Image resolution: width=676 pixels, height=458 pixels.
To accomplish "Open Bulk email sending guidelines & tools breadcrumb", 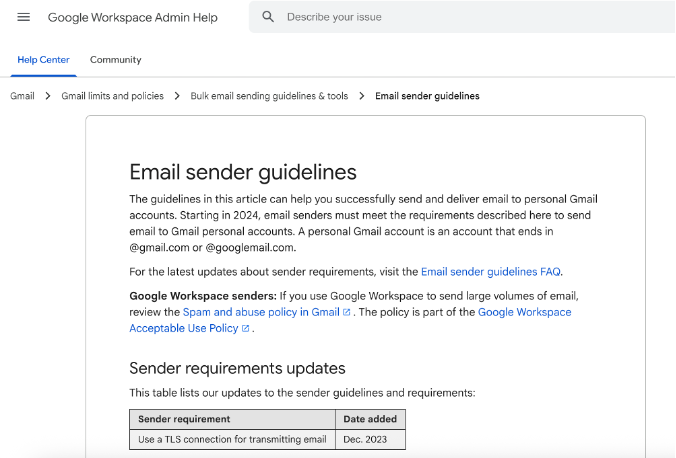I will (x=269, y=96).
